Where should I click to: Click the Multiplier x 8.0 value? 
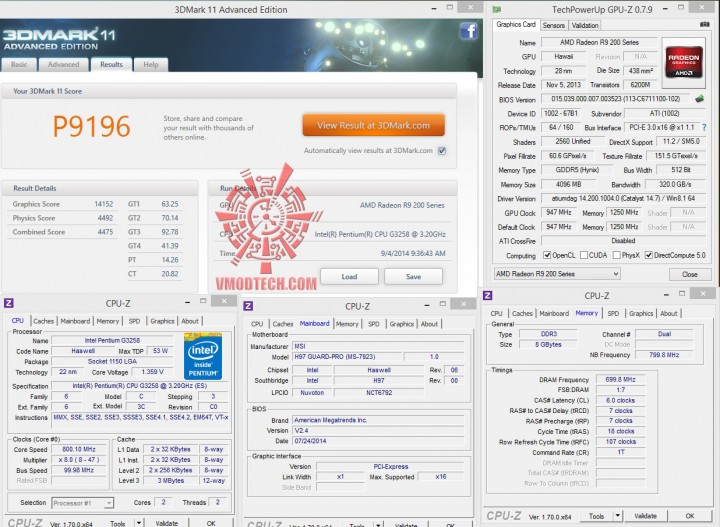tap(79, 460)
